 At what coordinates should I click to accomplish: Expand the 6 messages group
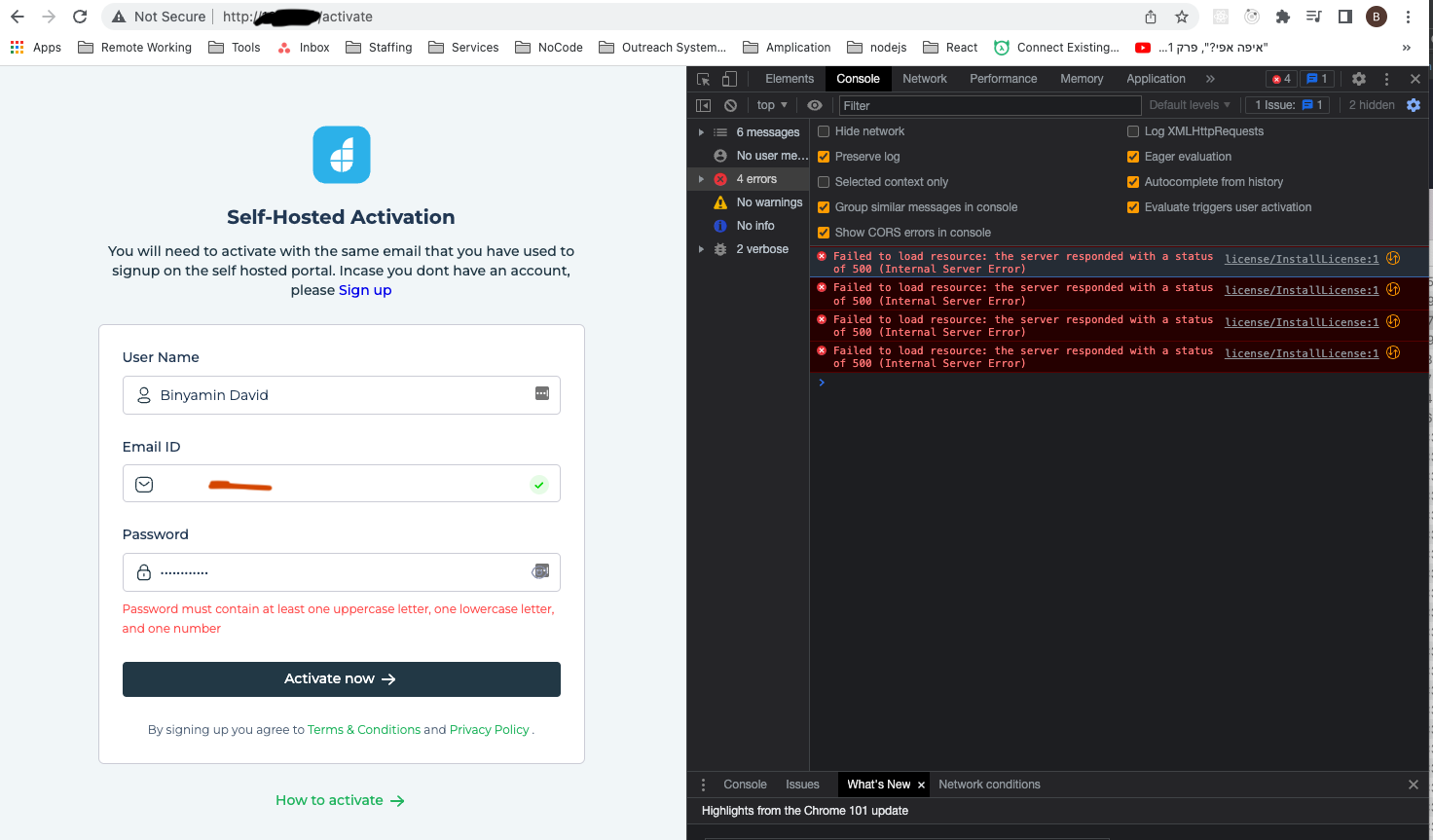[x=701, y=132]
